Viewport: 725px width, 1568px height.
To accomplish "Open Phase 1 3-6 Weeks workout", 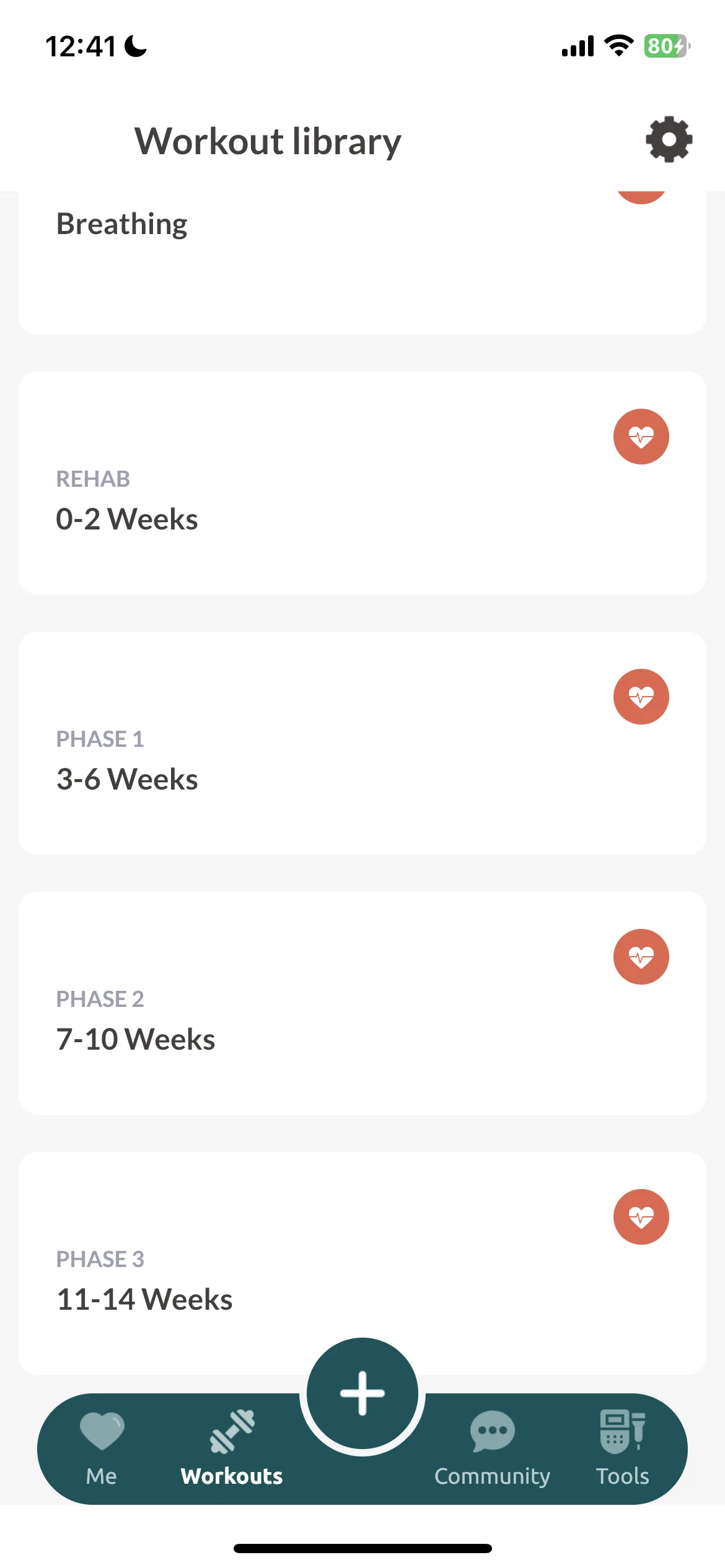I will [362, 743].
